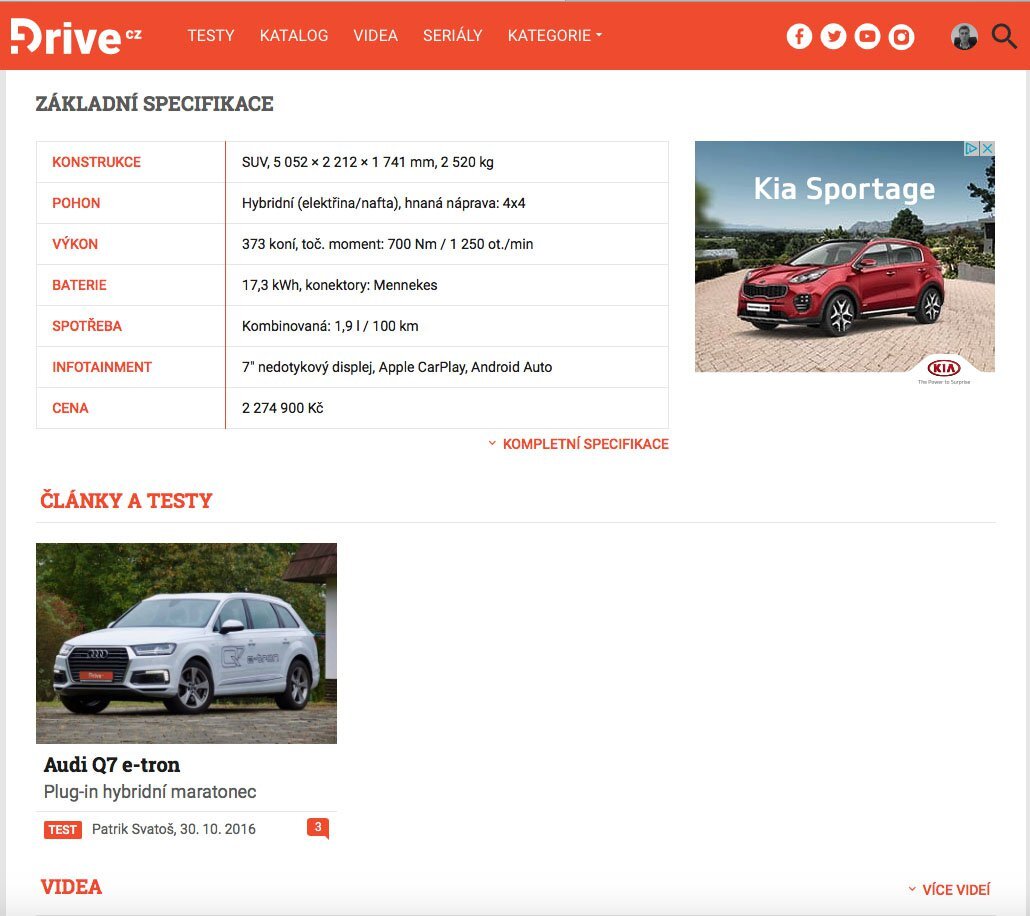Click the red TEST label on the article

point(61,829)
